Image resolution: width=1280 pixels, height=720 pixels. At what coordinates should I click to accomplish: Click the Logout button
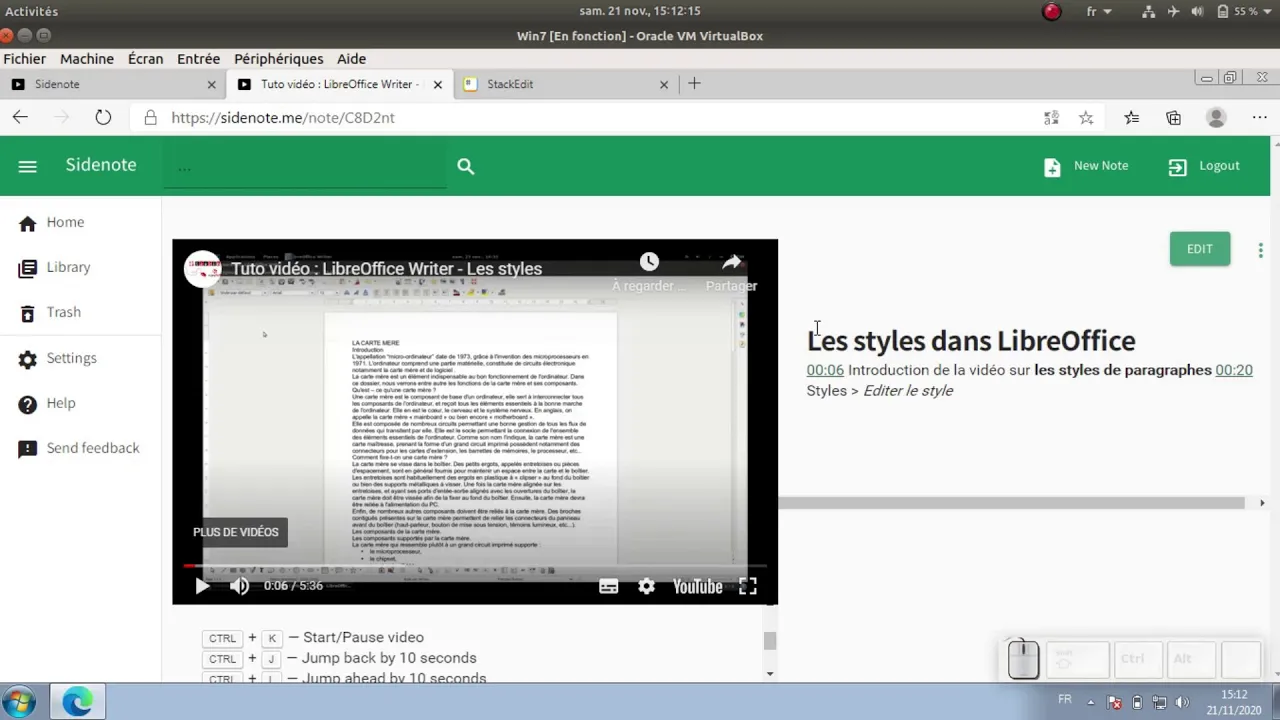click(1204, 166)
